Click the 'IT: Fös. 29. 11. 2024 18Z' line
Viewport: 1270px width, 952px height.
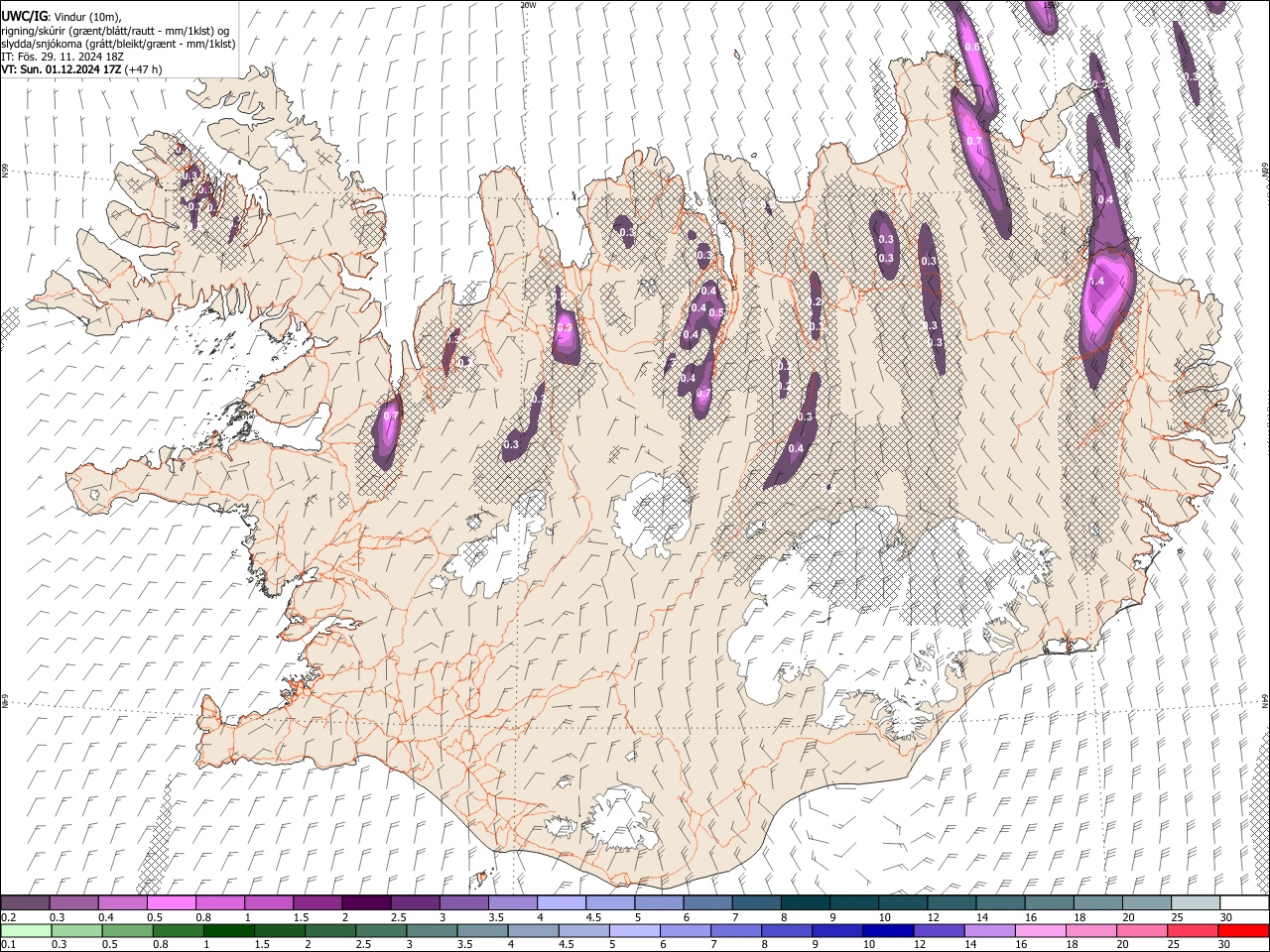pos(63,57)
